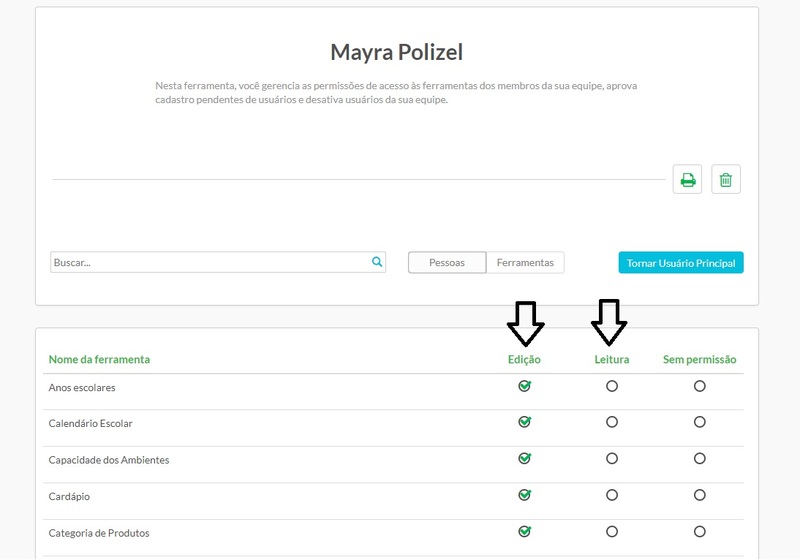
Task: Select Edição for Anos escolares
Action: pos(524,386)
